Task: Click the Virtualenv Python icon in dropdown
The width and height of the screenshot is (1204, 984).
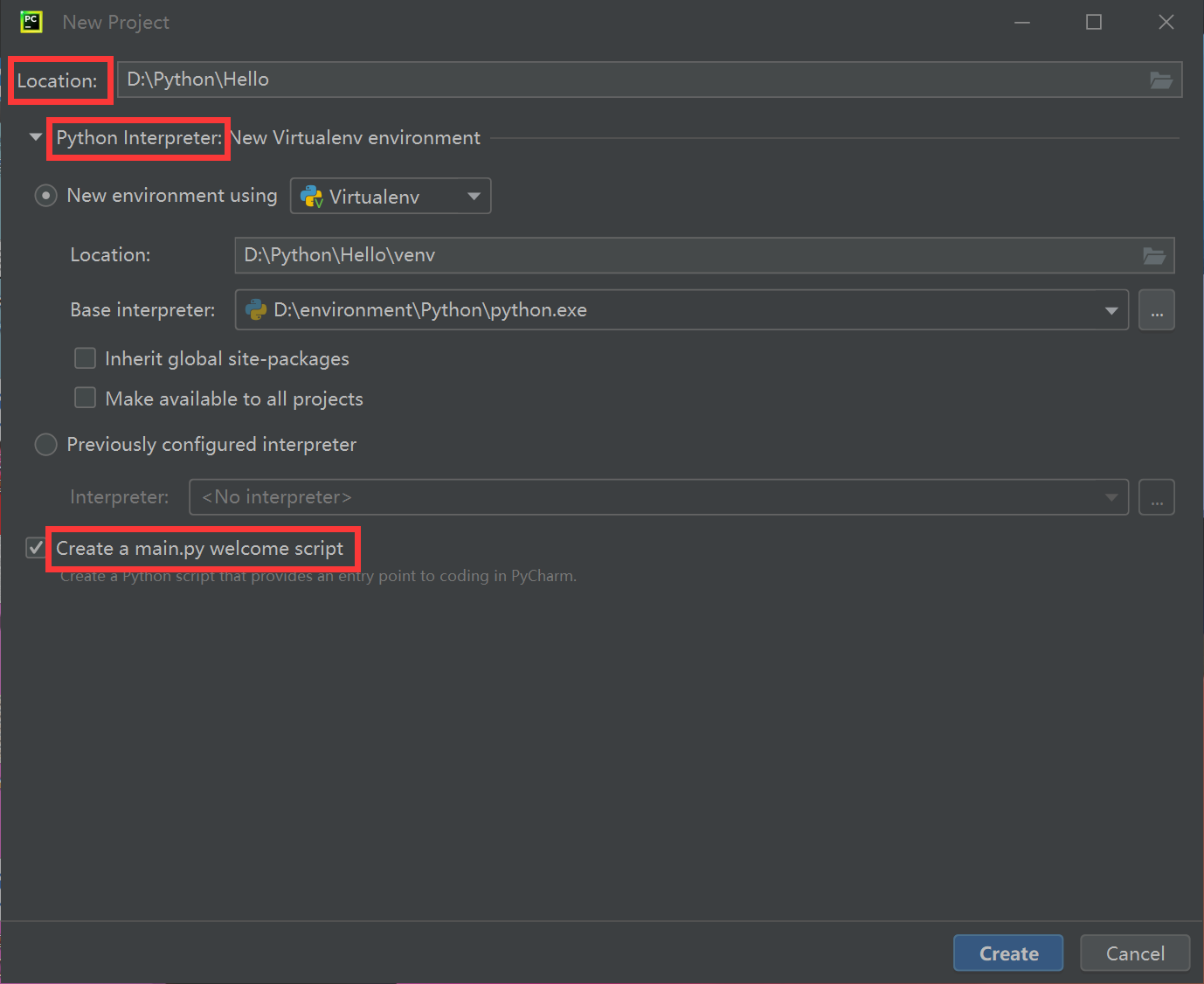Action: [x=312, y=197]
